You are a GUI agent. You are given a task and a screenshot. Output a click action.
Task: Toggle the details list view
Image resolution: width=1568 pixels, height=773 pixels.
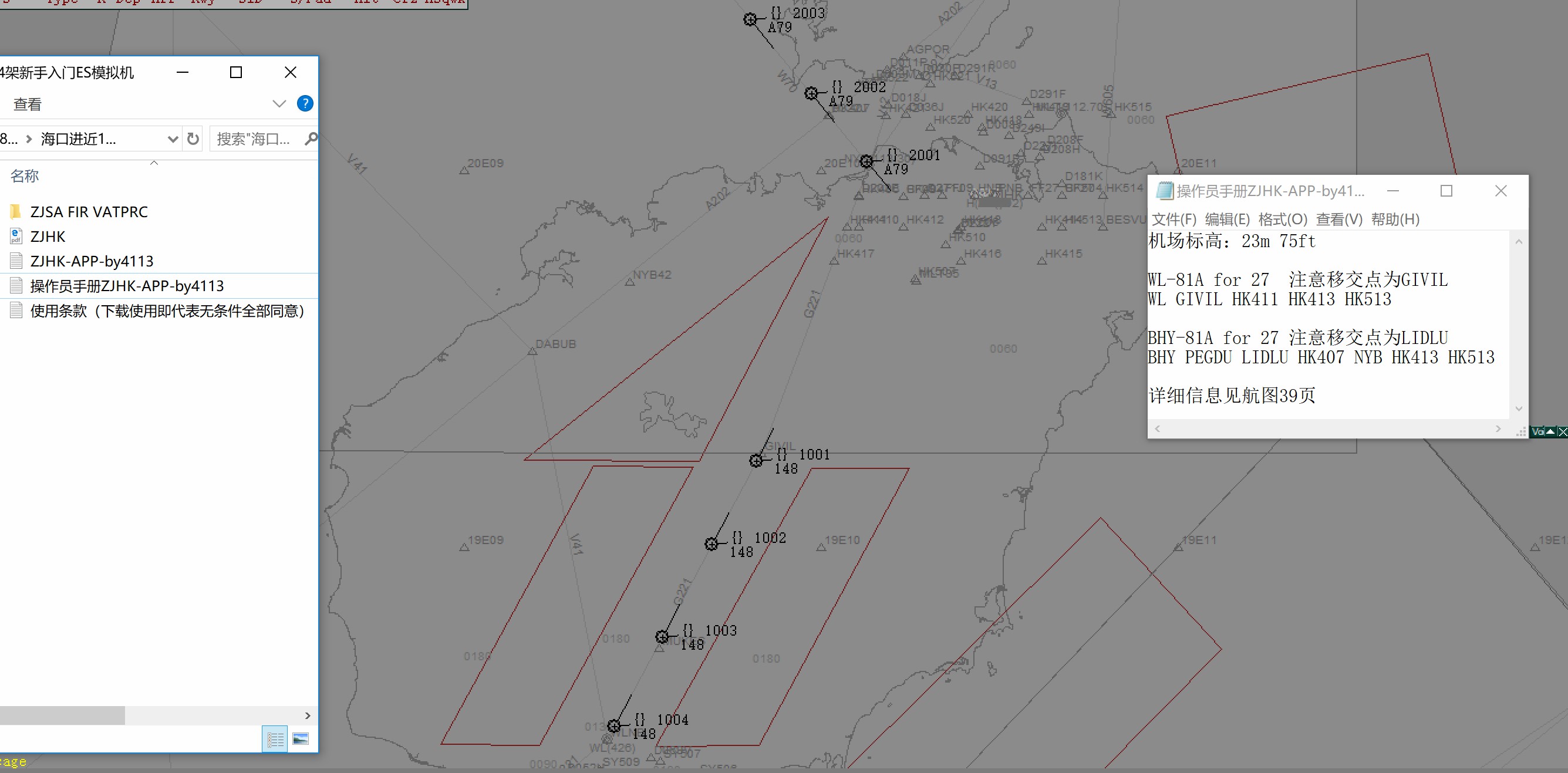pos(275,738)
